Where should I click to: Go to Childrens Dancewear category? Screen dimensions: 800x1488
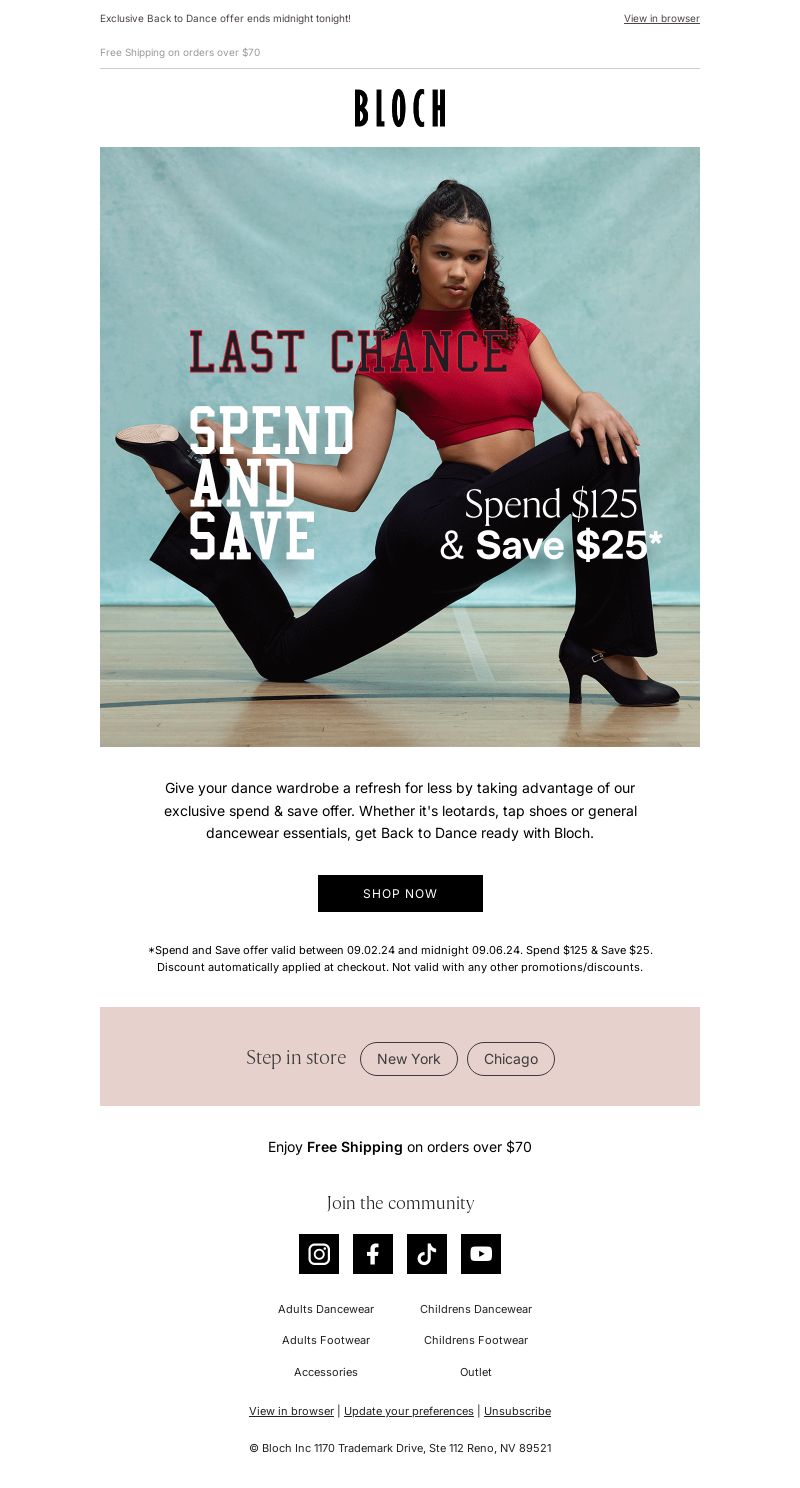[x=476, y=1309]
